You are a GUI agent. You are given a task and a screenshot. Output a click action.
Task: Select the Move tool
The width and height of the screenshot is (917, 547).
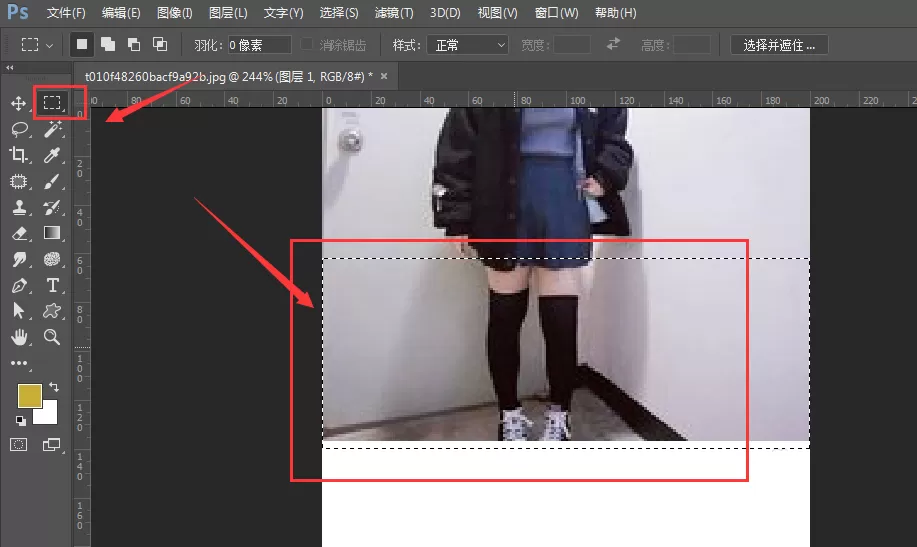18,104
